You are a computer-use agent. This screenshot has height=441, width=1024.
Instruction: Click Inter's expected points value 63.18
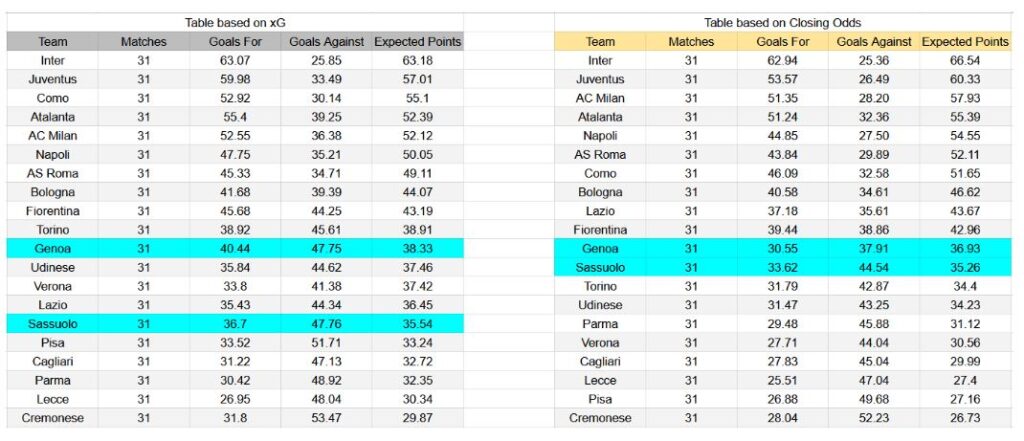pyautogui.click(x=417, y=60)
